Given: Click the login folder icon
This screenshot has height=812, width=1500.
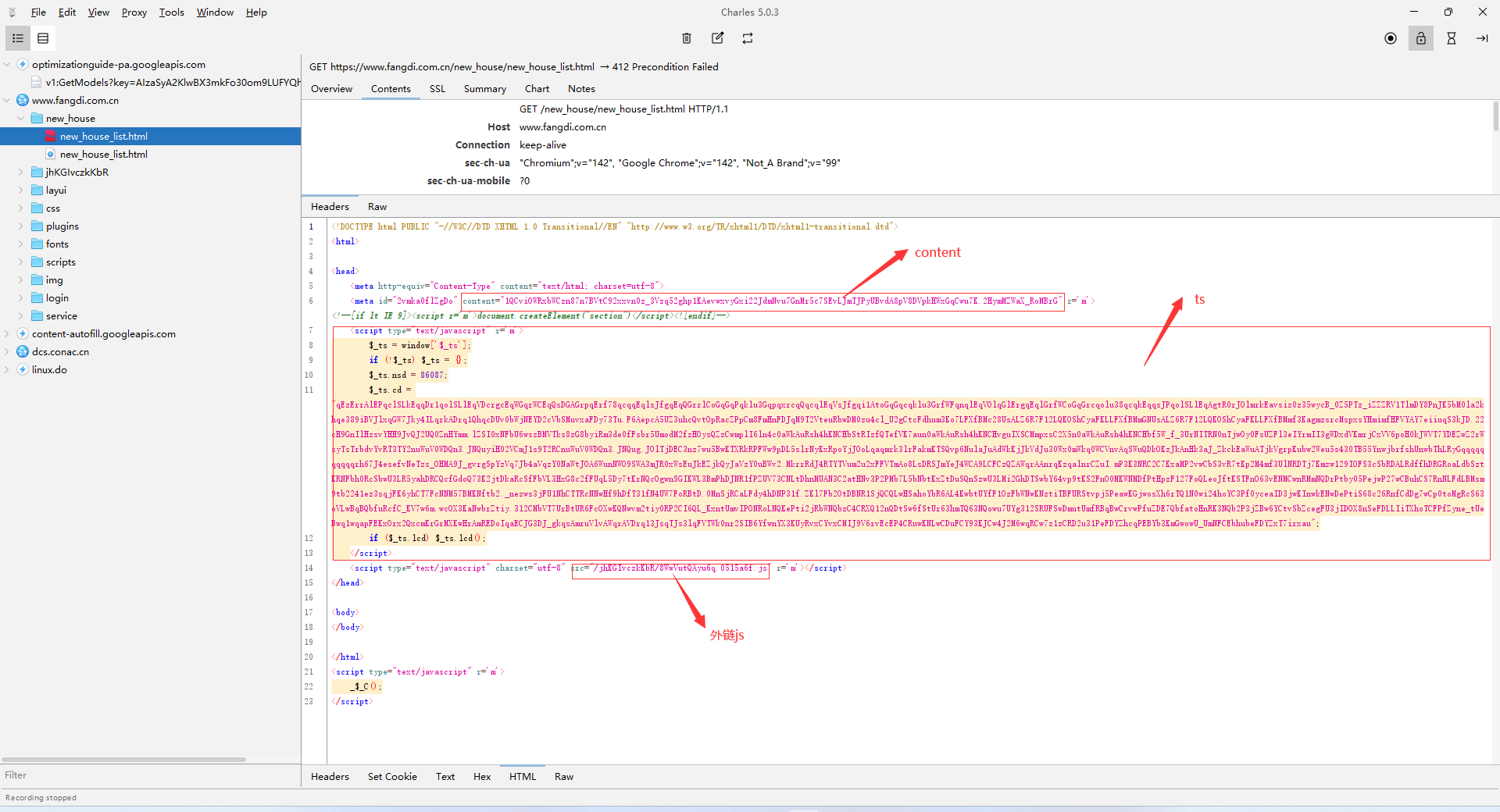Looking at the screenshot, I should [x=37, y=297].
